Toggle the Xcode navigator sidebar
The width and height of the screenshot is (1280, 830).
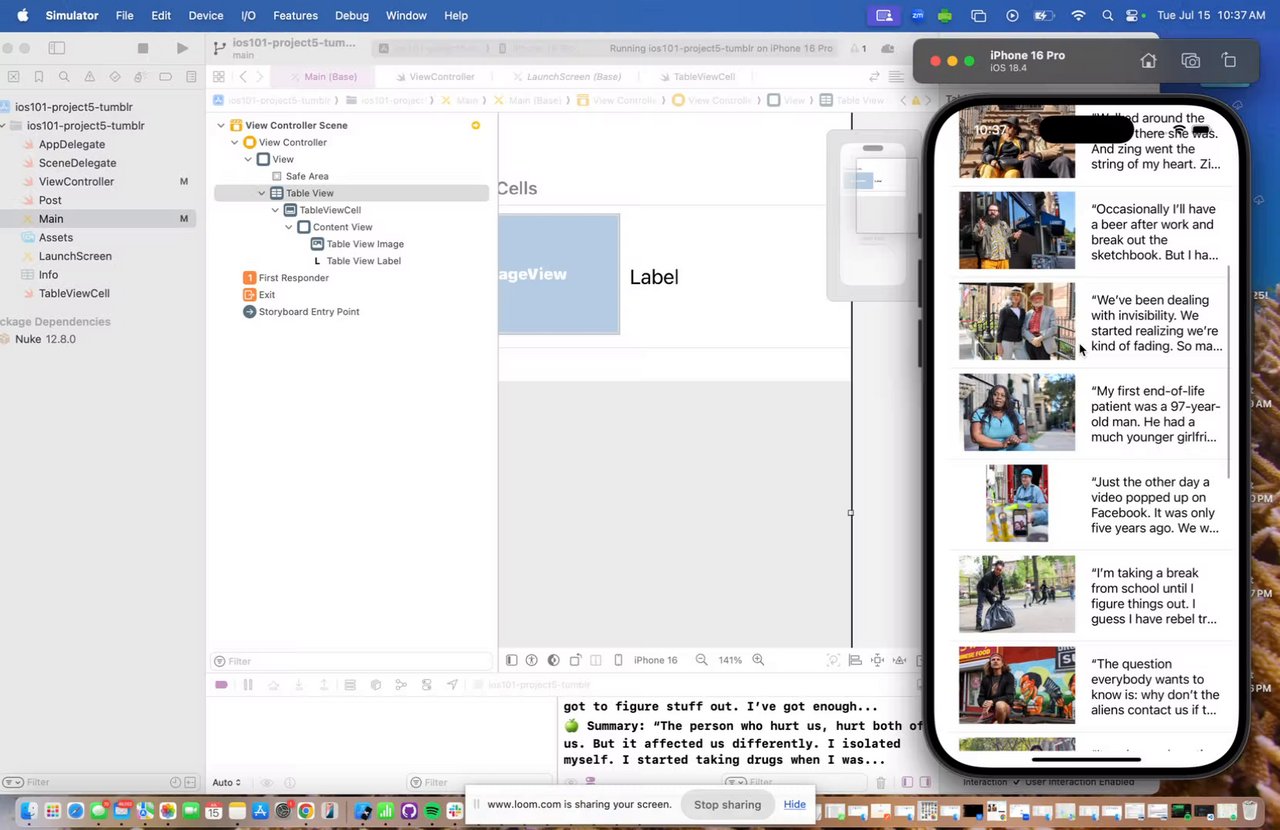click(57, 48)
